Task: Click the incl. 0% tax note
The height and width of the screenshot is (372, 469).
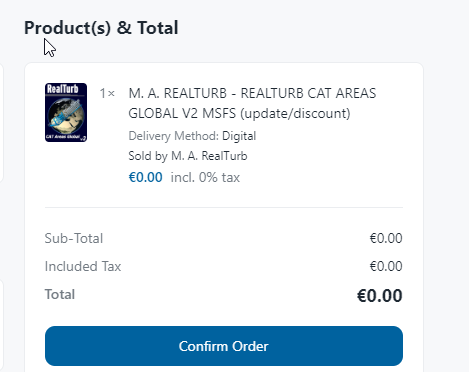Action: (205, 177)
